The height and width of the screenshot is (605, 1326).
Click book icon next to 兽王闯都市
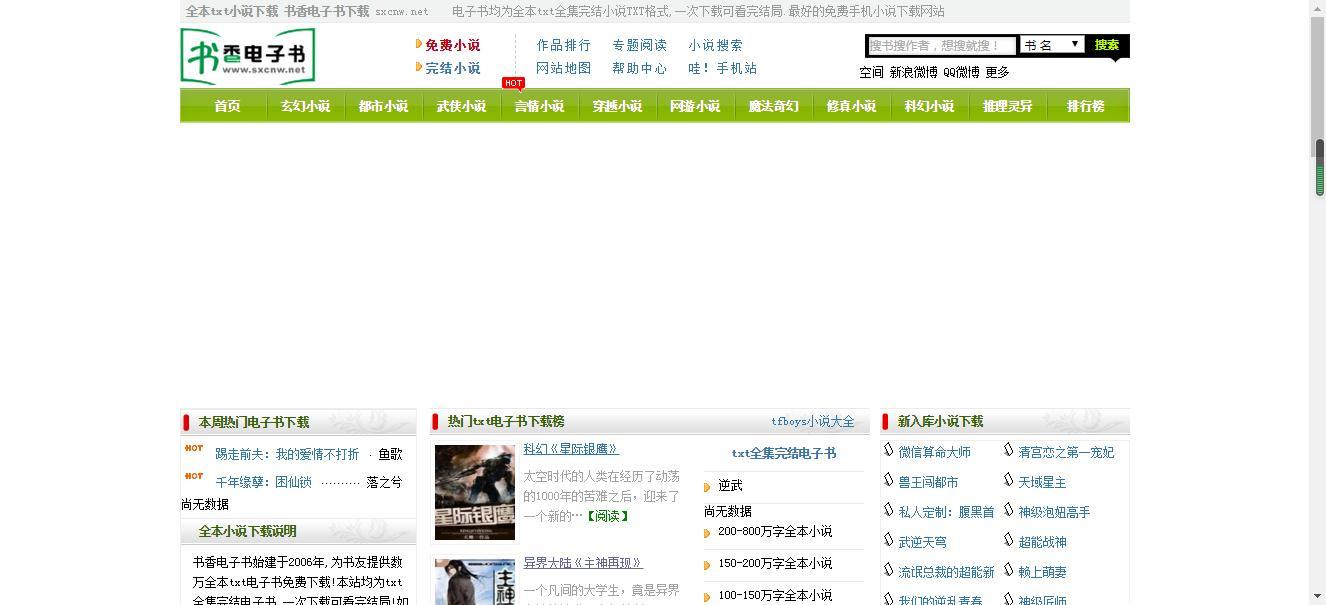[888, 481]
